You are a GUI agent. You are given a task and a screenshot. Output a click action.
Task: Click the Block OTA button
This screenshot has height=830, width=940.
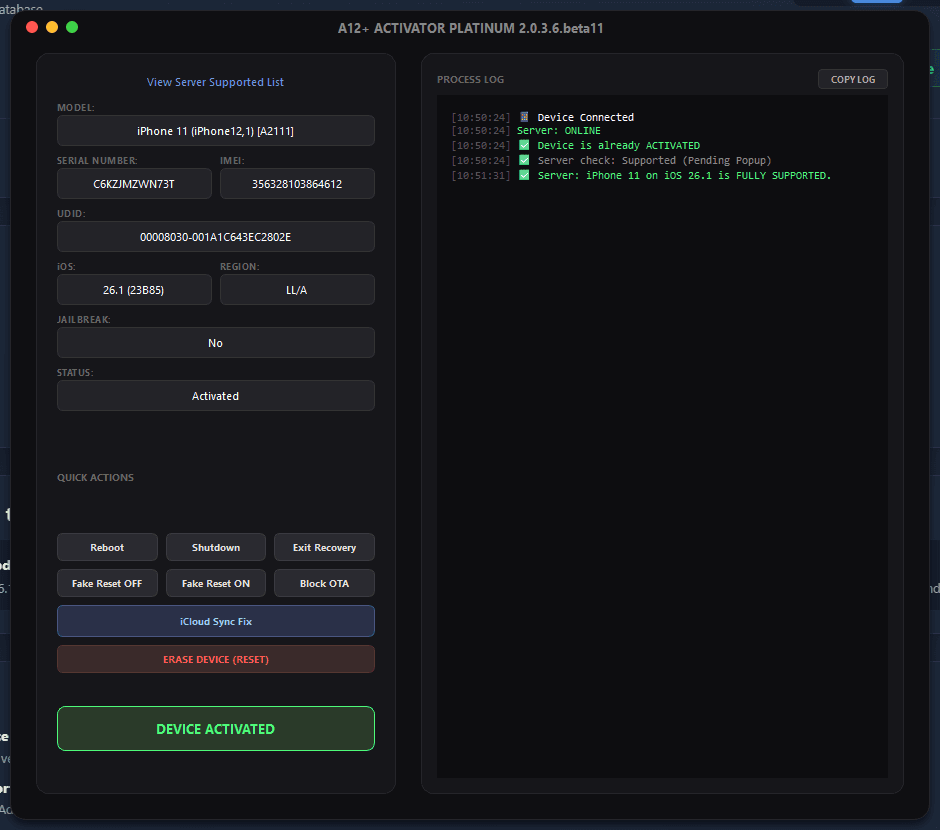(x=324, y=583)
